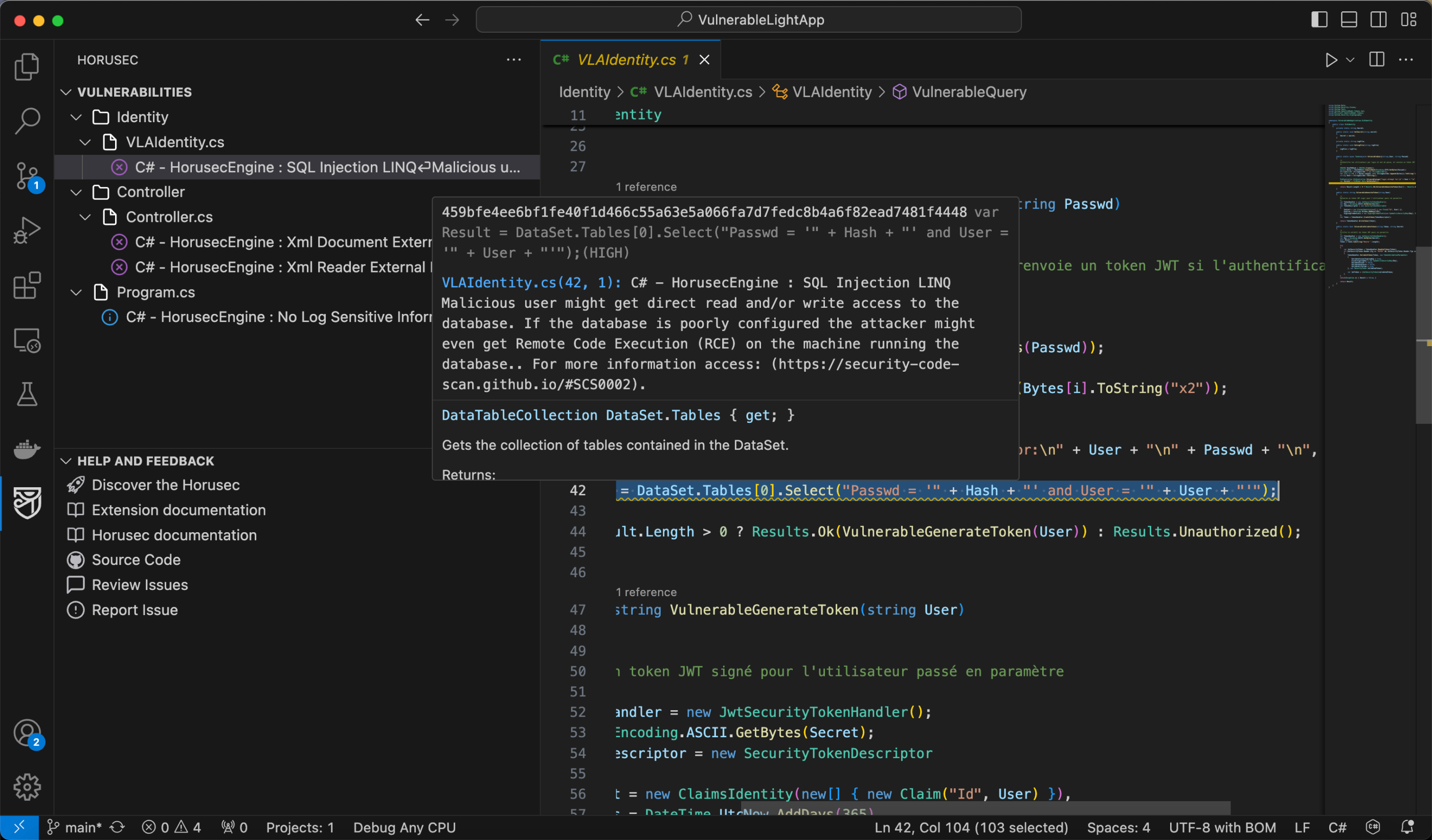Click the Report Issue icon
The width and height of the screenshot is (1432, 840).
(76, 610)
